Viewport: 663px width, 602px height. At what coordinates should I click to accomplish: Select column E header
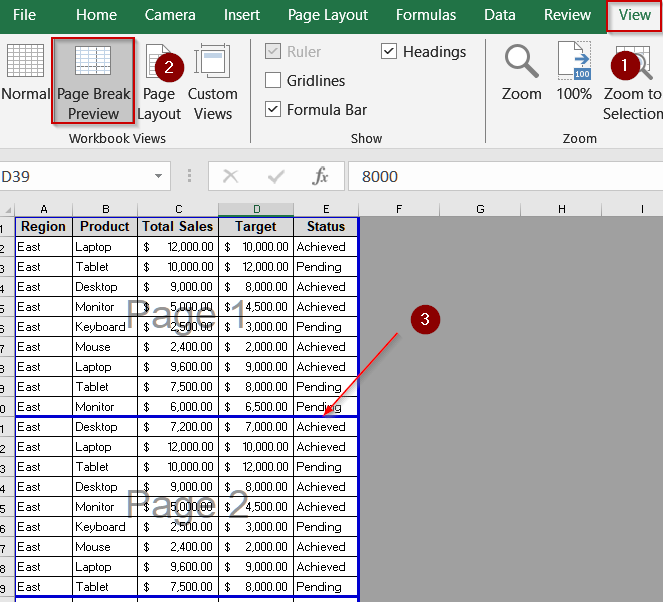tap(326, 209)
